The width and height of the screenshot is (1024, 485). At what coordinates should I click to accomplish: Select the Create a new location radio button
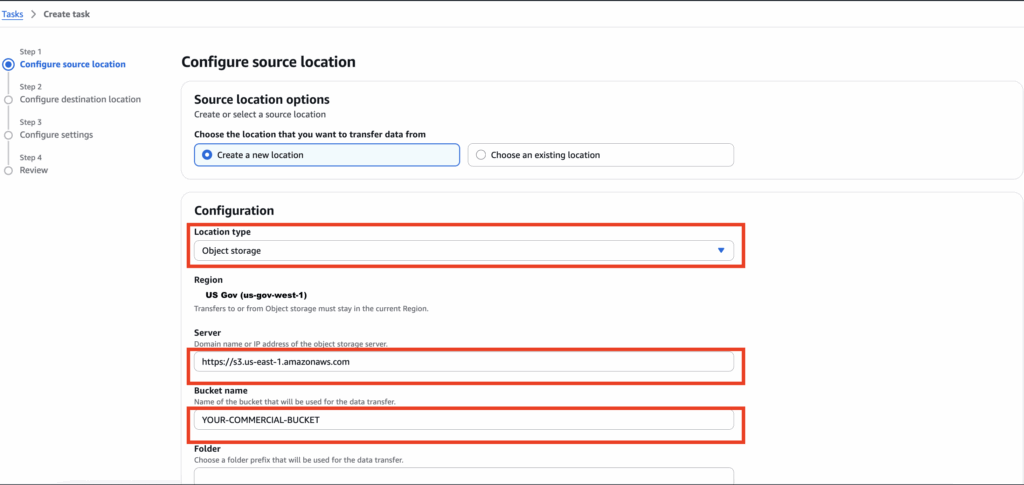(208, 155)
